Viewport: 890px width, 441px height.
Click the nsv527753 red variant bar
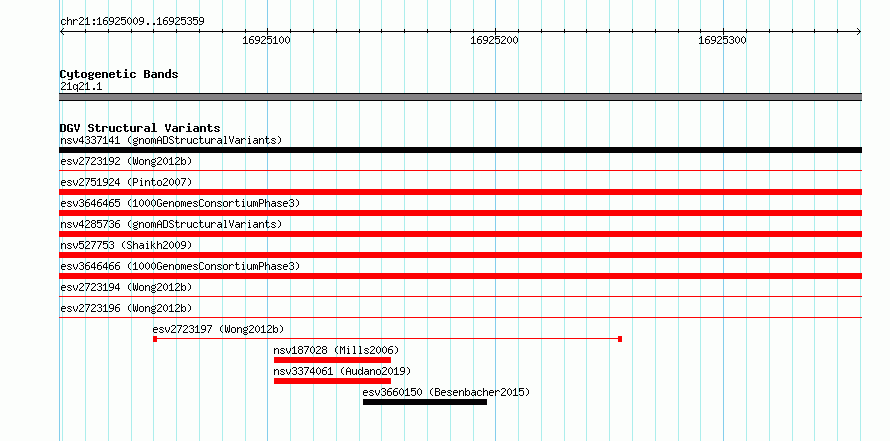[460, 255]
